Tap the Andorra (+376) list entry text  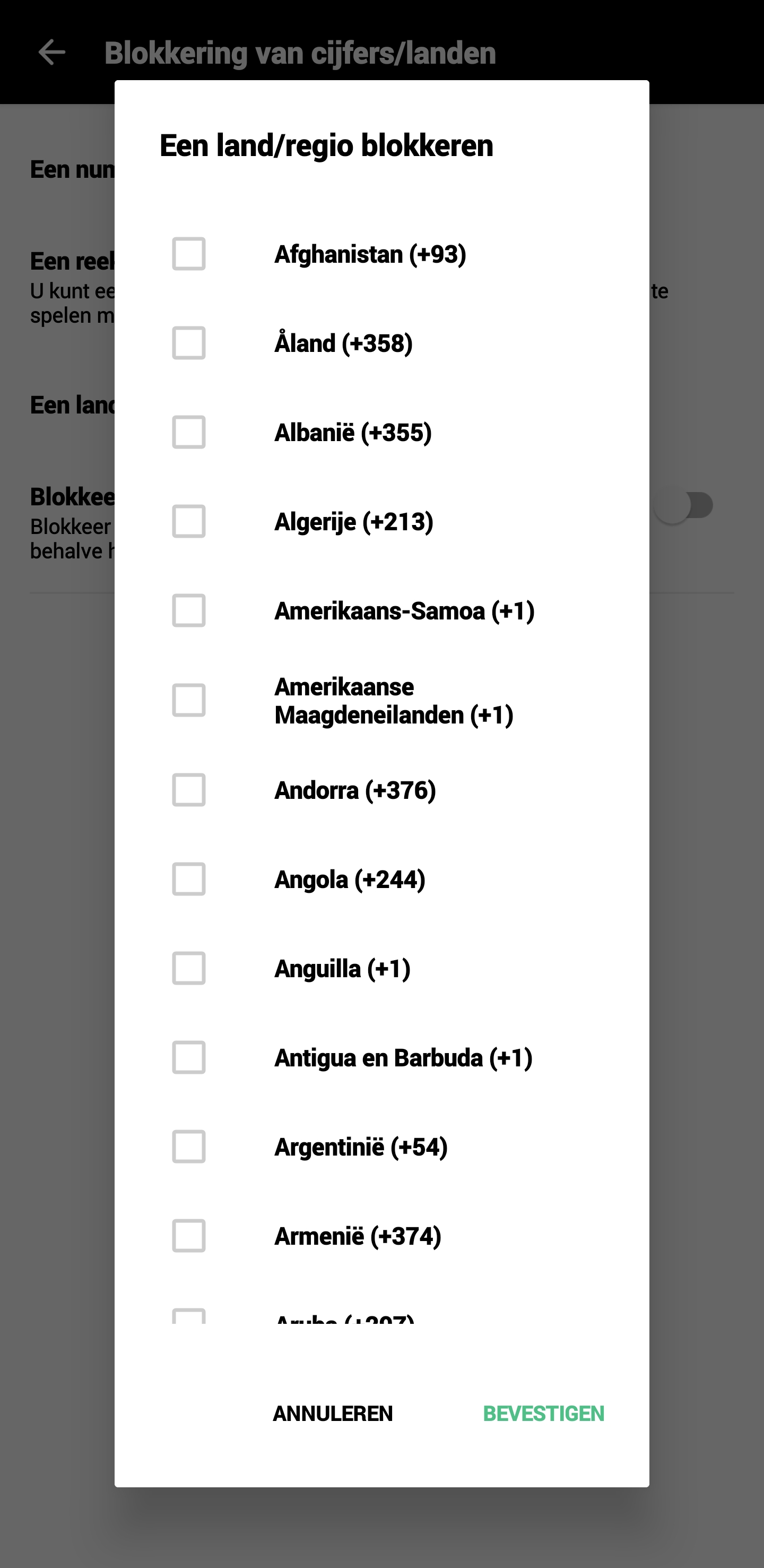(x=355, y=791)
